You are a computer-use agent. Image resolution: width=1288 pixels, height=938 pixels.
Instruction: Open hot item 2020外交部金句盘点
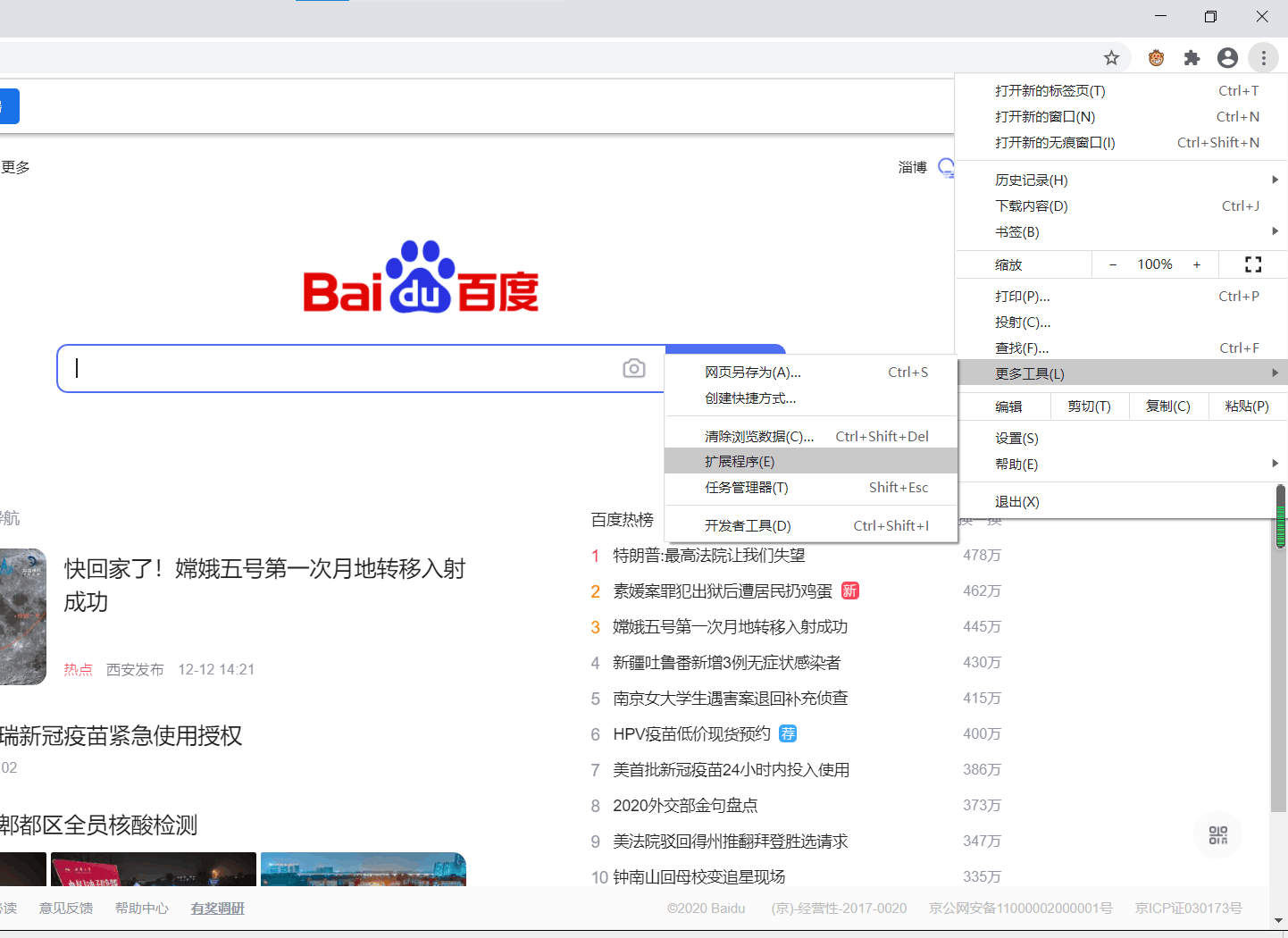click(x=685, y=805)
